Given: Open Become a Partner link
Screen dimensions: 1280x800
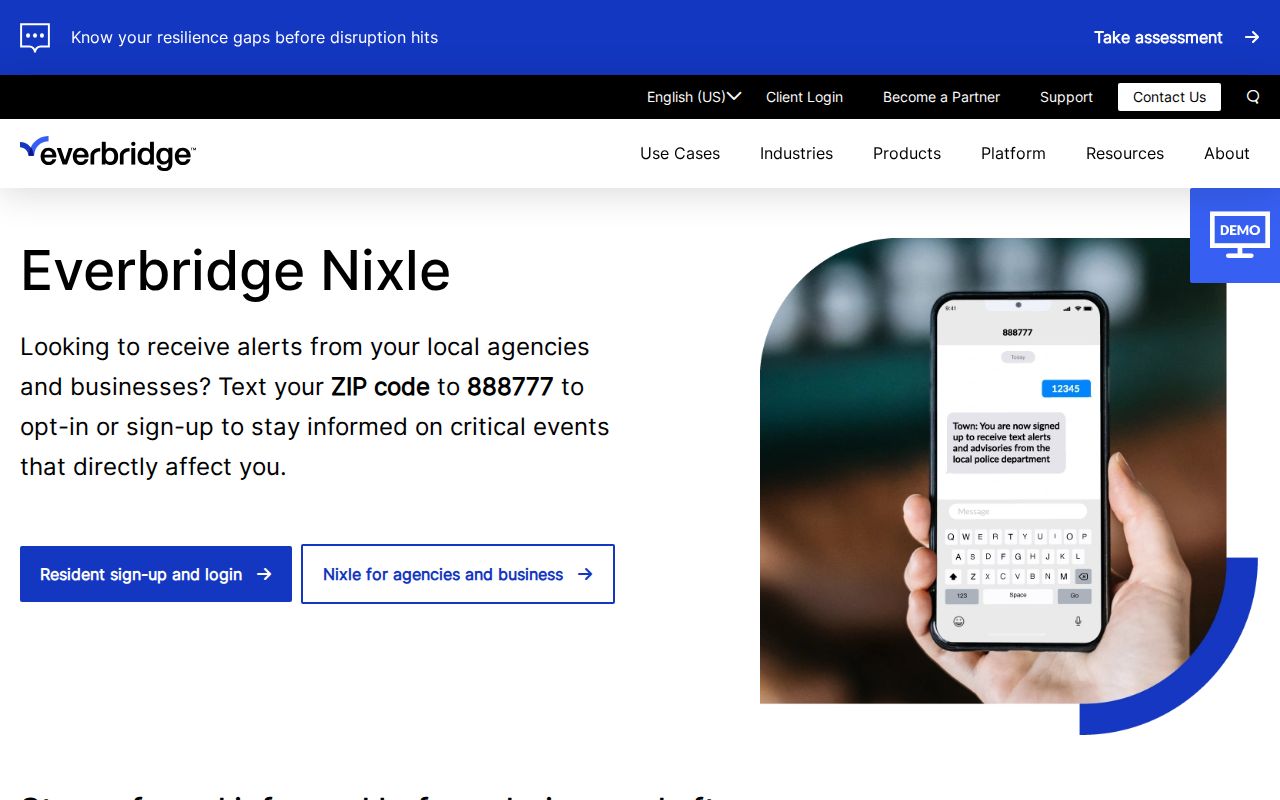Looking at the screenshot, I should (x=941, y=97).
